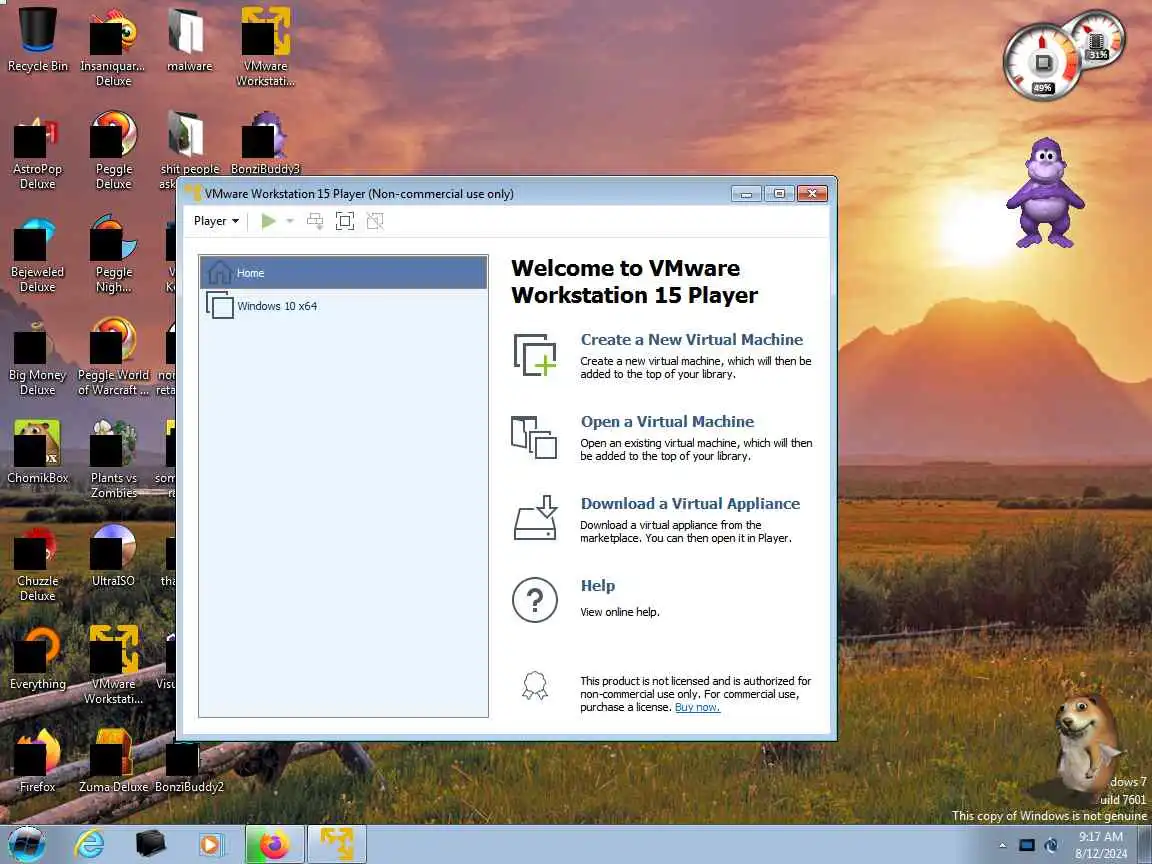This screenshot has width=1152, height=864.
Task: Select Peggle World of Warcraft desktop icon
Action: [x=113, y=356]
